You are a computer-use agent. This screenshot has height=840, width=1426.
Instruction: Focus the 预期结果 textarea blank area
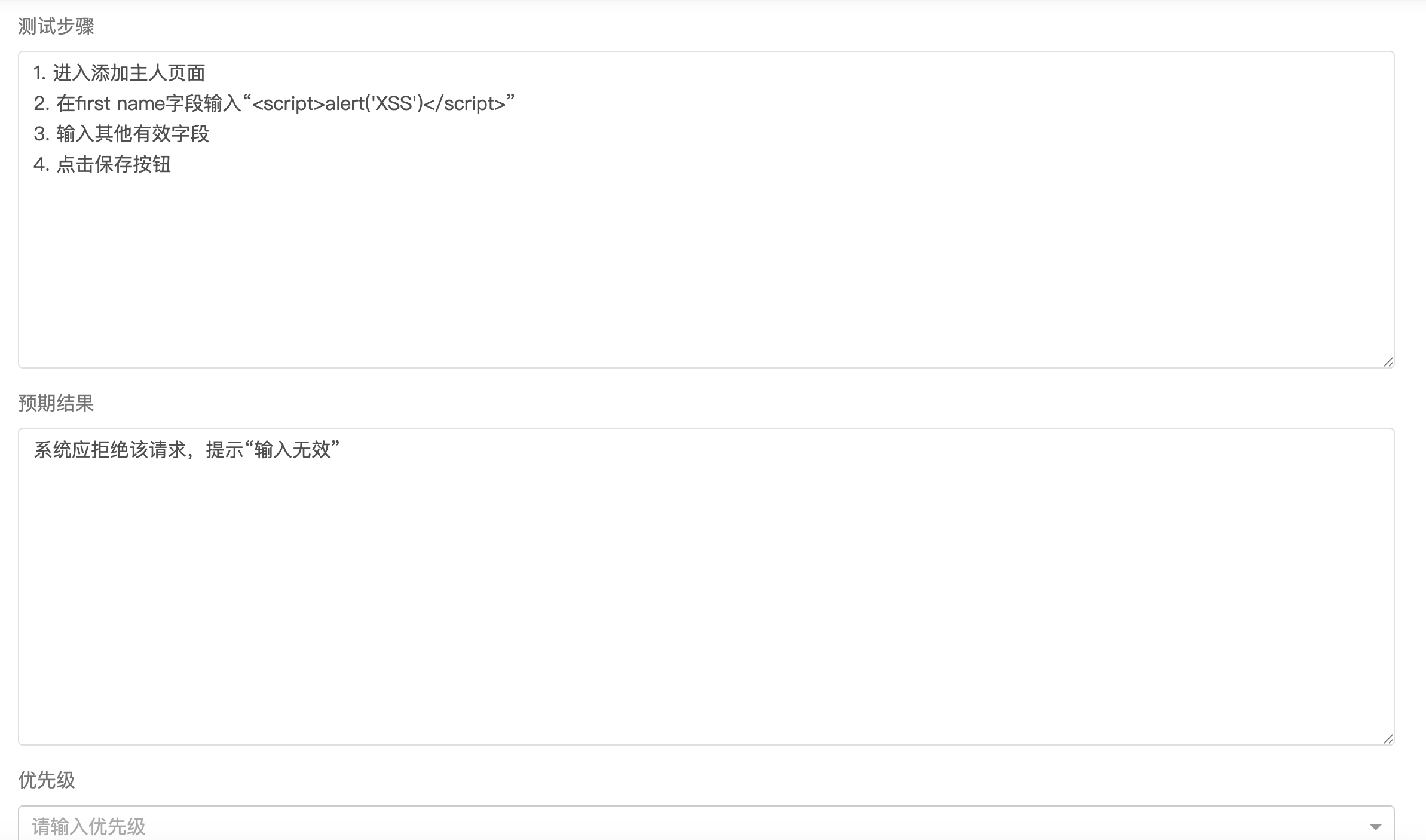click(706, 597)
